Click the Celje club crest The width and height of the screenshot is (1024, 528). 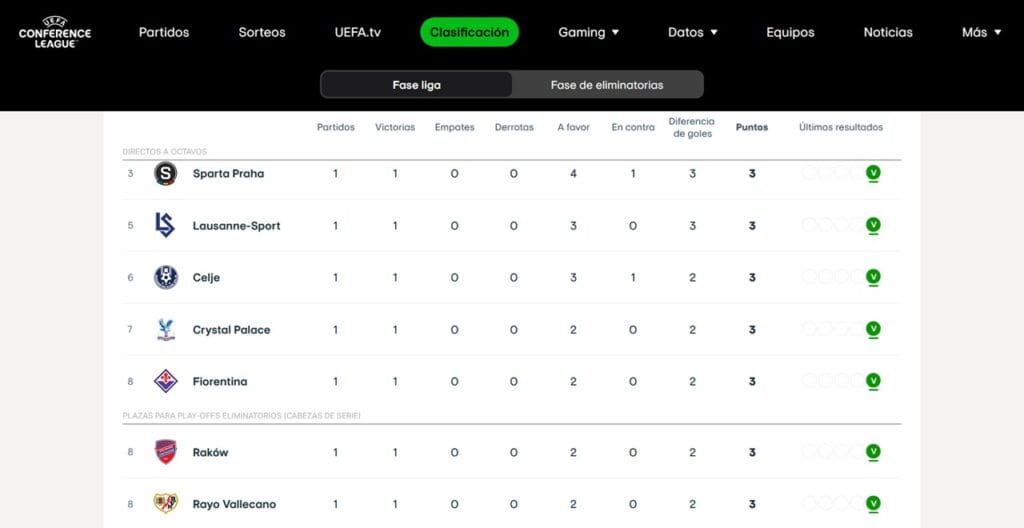click(165, 277)
